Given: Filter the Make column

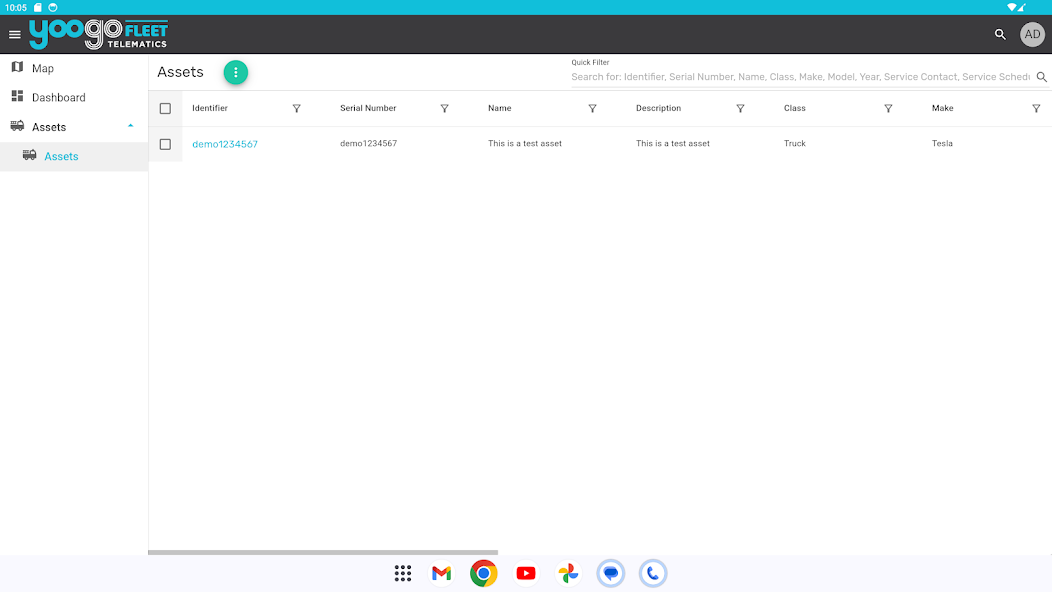Looking at the screenshot, I should click(x=1036, y=108).
